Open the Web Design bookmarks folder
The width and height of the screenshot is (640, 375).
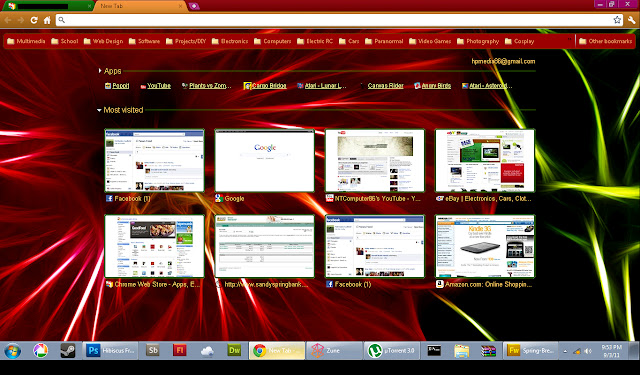(x=103, y=41)
